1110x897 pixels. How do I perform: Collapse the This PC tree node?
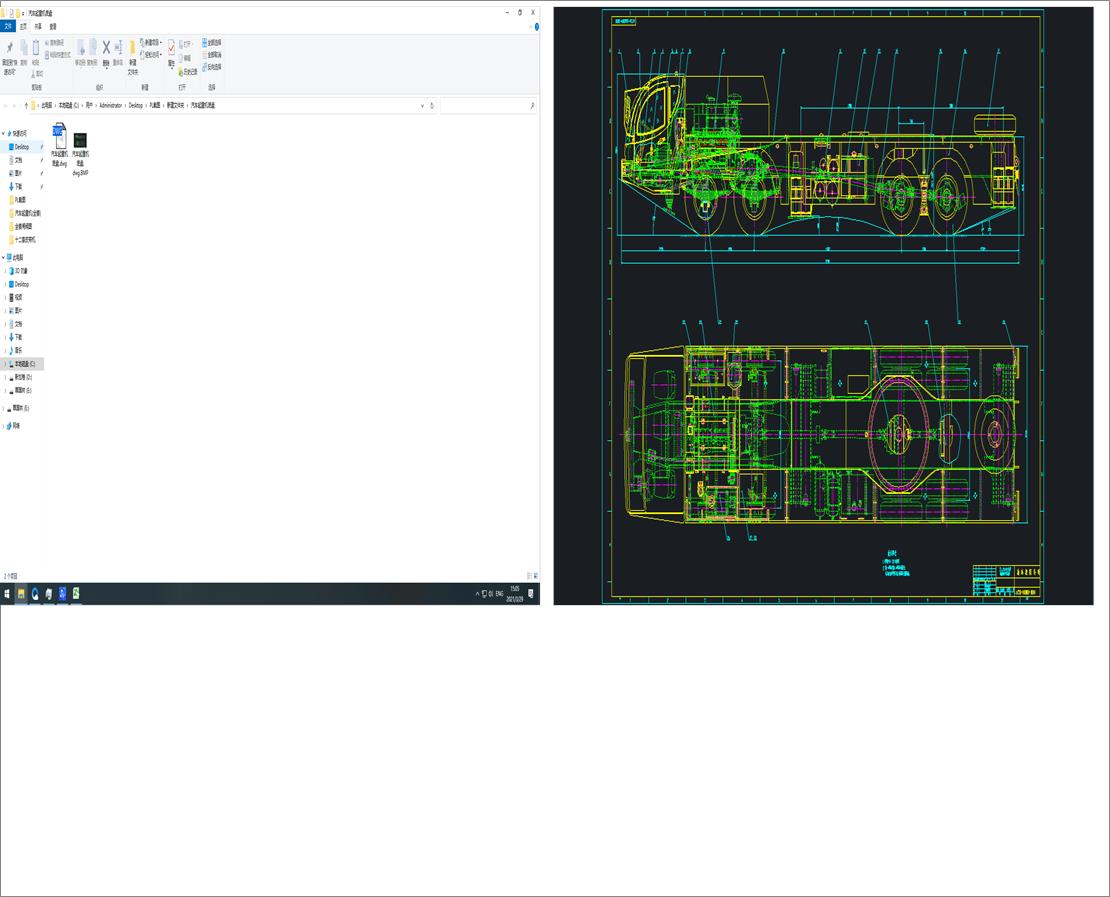point(3,257)
